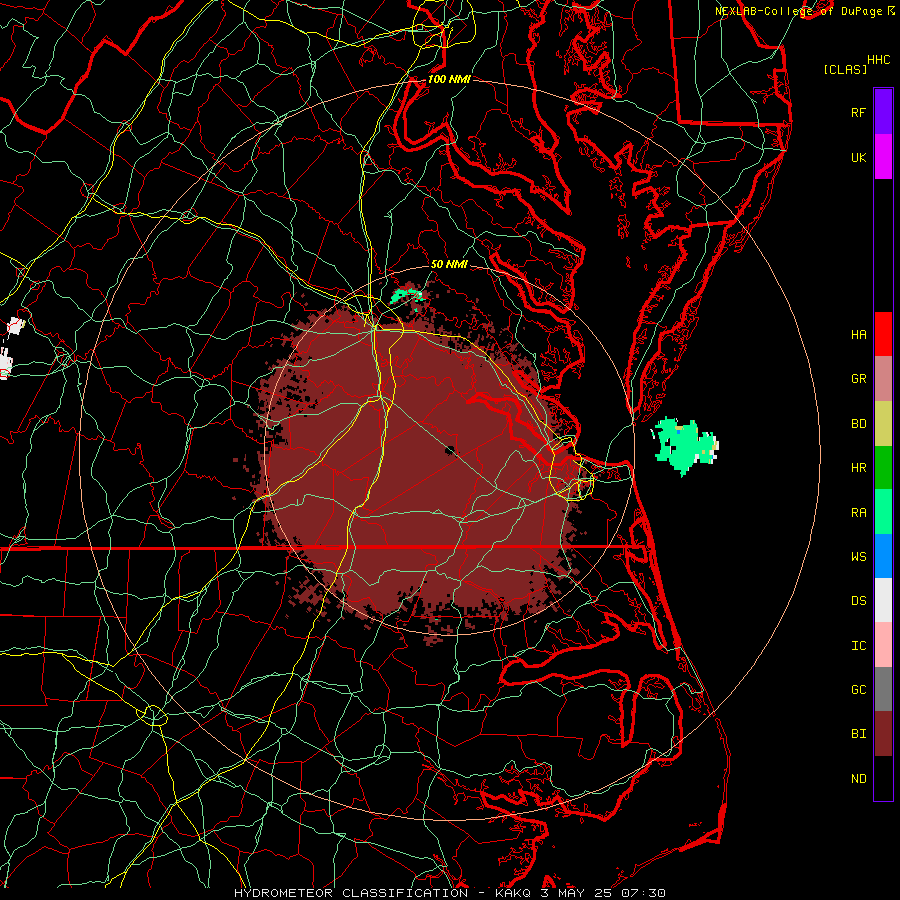The width and height of the screenshot is (900, 900).
Task: Click the GC legend label
Action: (x=858, y=689)
